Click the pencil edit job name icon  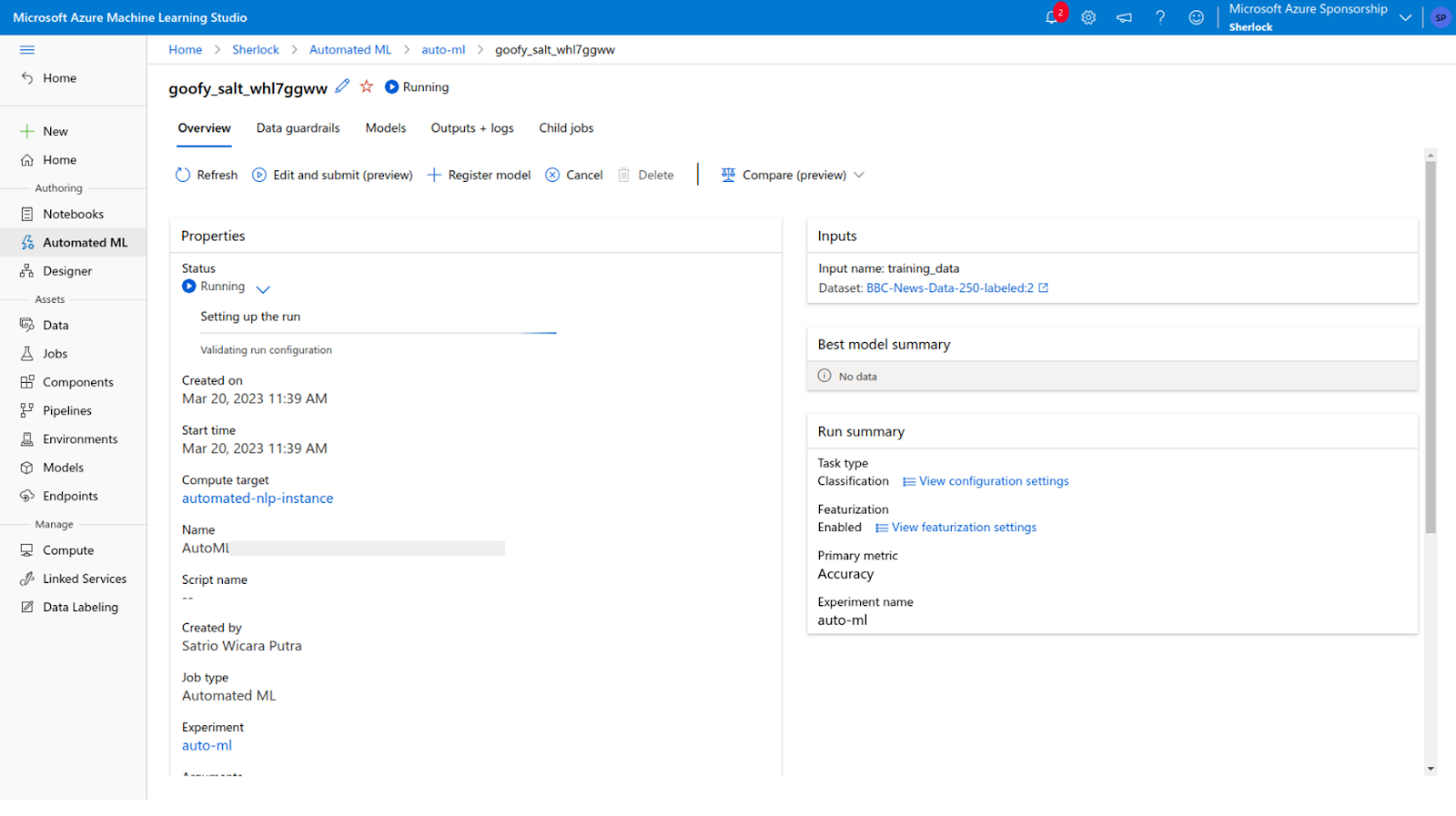pos(342,86)
